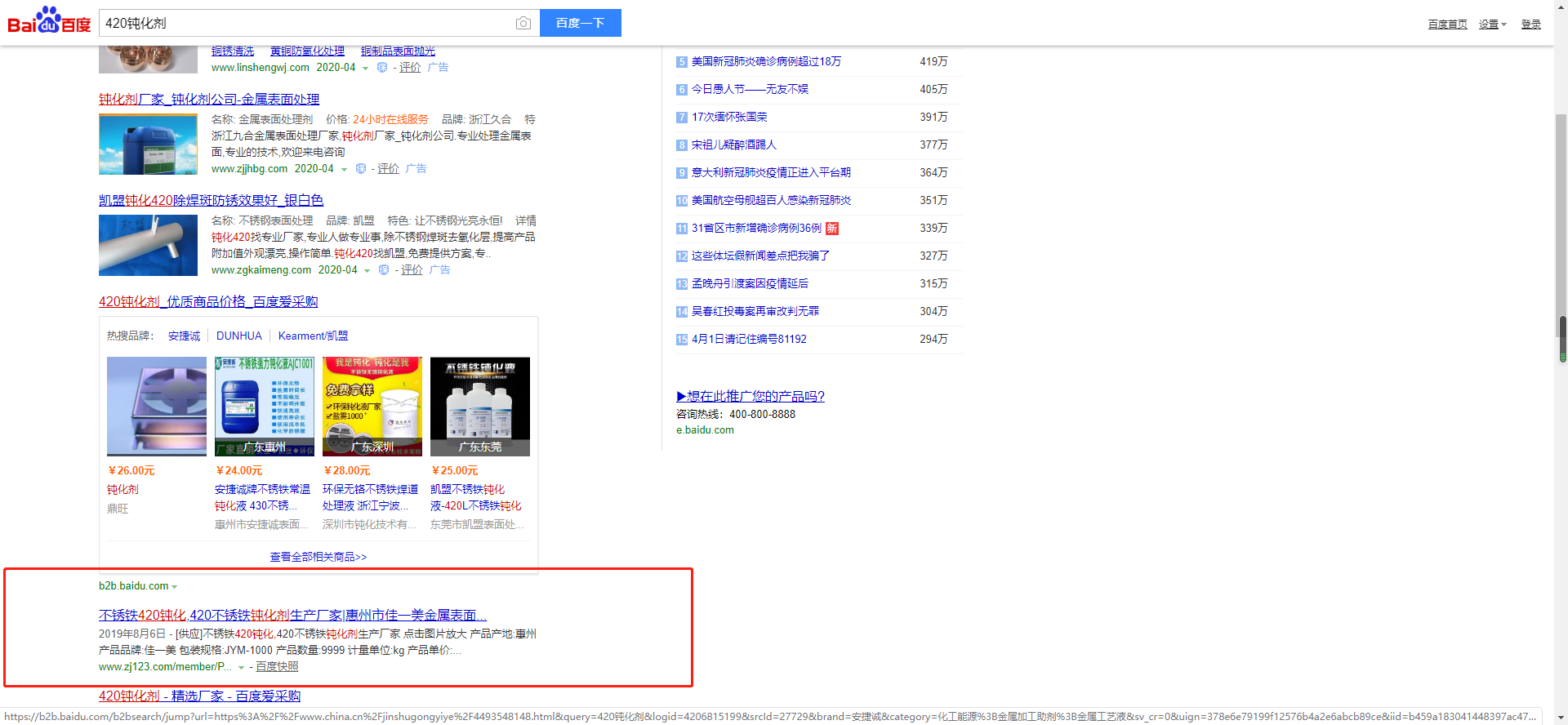This screenshot has width=1568, height=725.
Task: Open 百度快照 cached page link
Action: pos(277,667)
